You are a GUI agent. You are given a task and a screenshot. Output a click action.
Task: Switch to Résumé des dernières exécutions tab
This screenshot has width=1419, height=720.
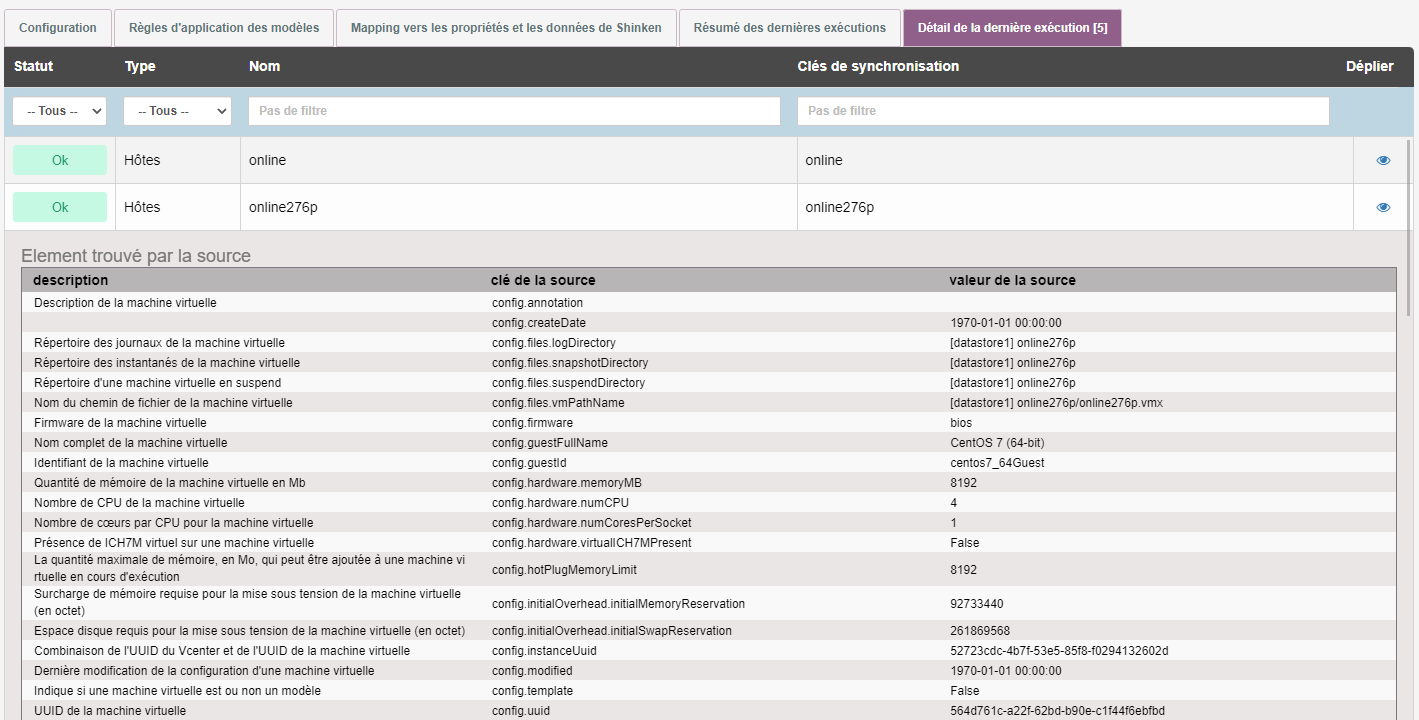pyautogui.click(x=789, y=28)
